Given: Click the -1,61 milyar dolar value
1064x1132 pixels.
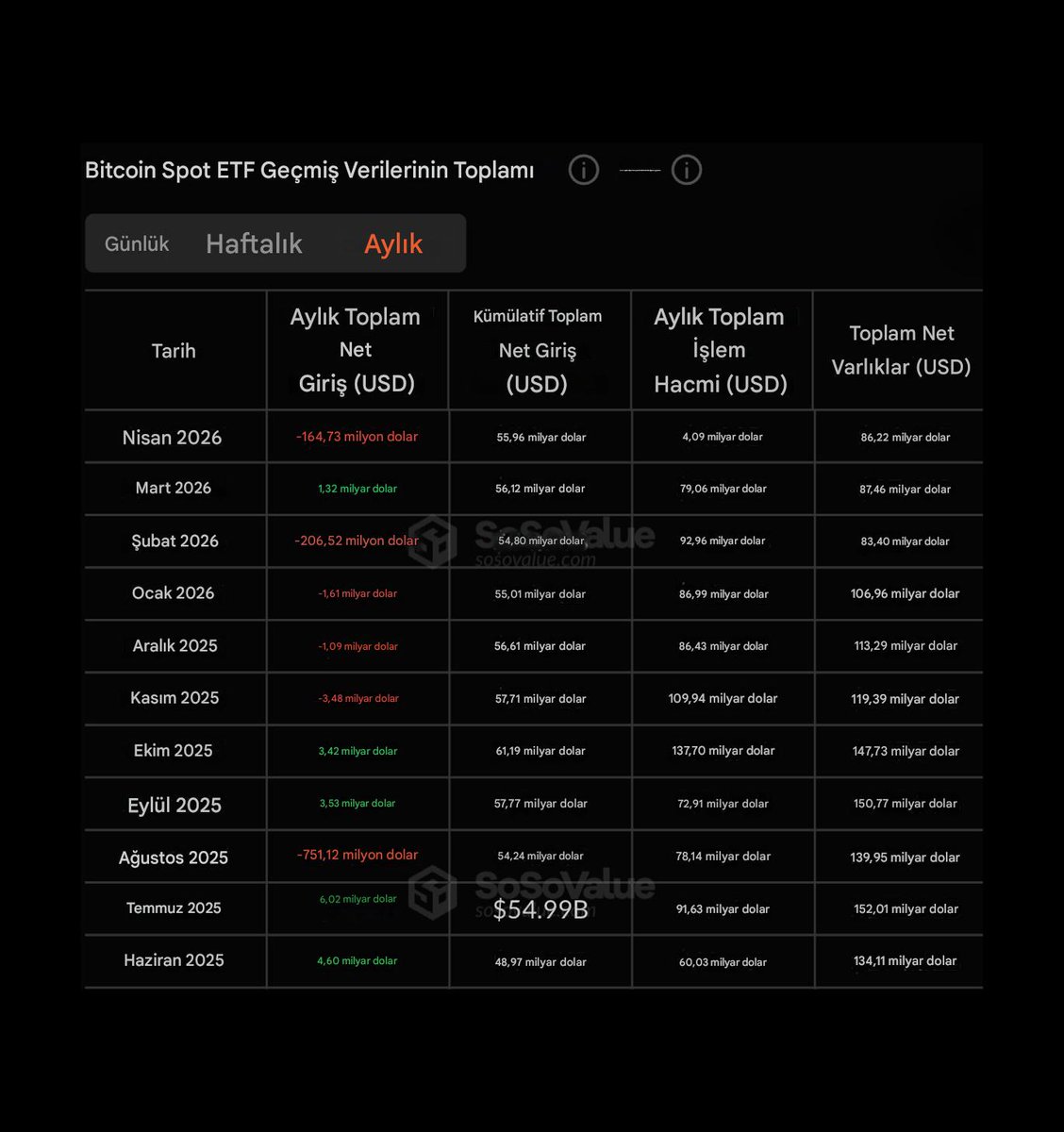Looking at the screenshot, I should point(357,593).
